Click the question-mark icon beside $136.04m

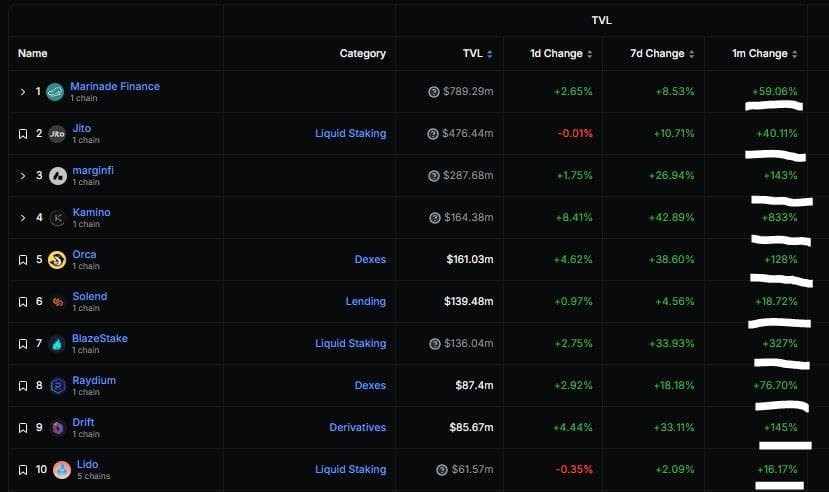435,344
